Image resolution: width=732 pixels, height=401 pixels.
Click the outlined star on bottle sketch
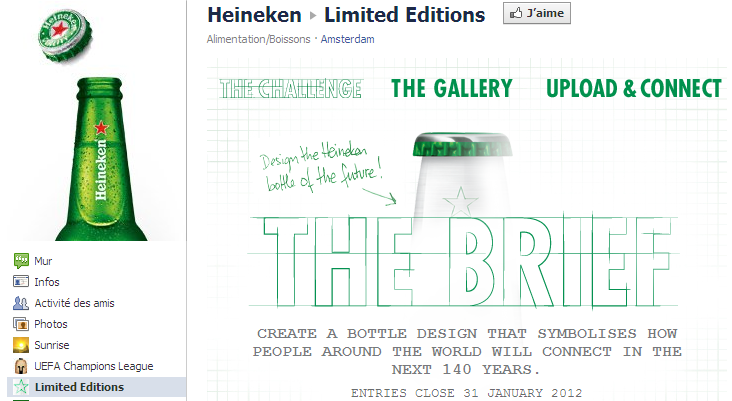click(x=461, y=202)
